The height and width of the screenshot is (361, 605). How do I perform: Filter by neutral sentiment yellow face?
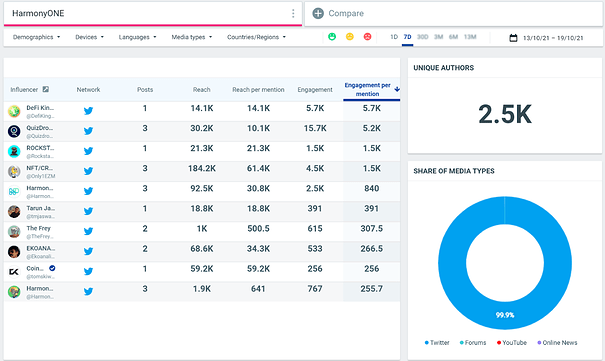350,37
